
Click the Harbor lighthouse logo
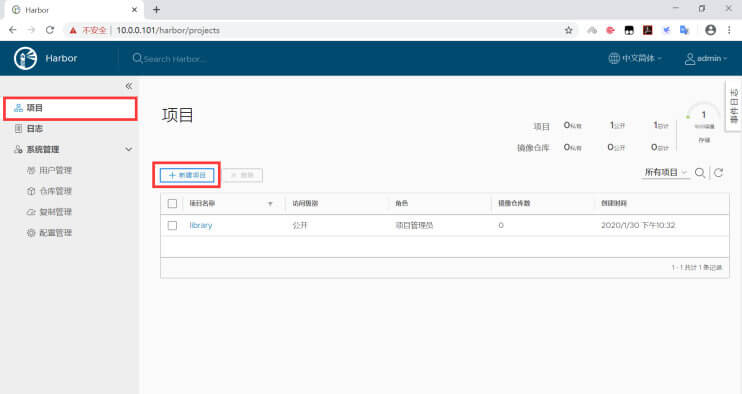pyautogui.click(x=25, y=59)
